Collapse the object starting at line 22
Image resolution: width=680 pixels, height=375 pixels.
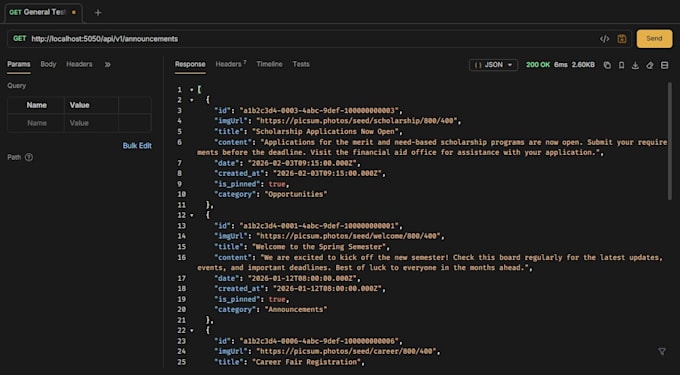191,331
